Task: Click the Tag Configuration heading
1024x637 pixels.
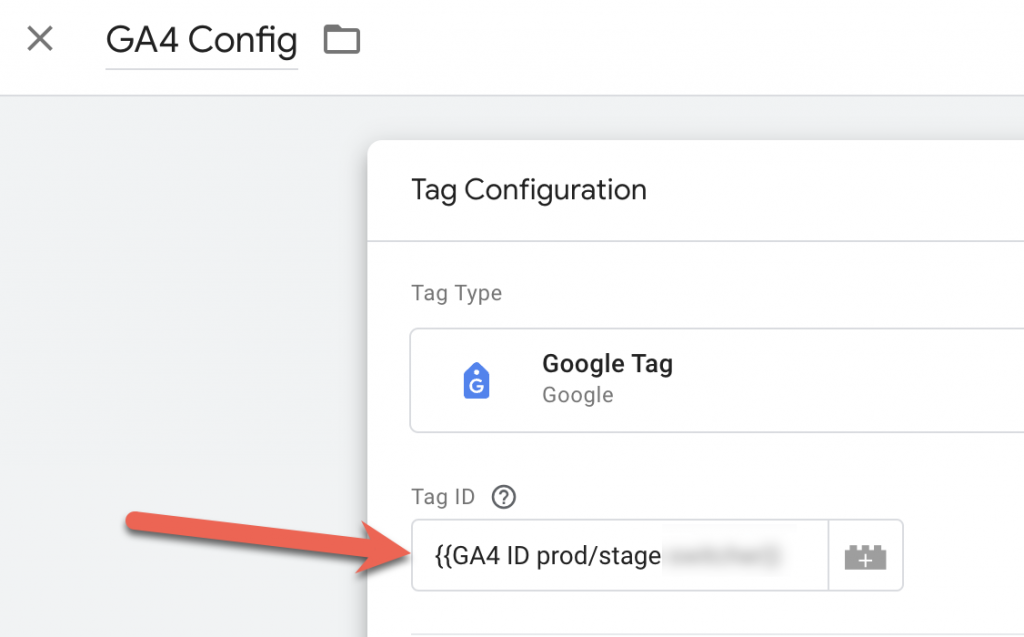Action: (x=529, y=190)
